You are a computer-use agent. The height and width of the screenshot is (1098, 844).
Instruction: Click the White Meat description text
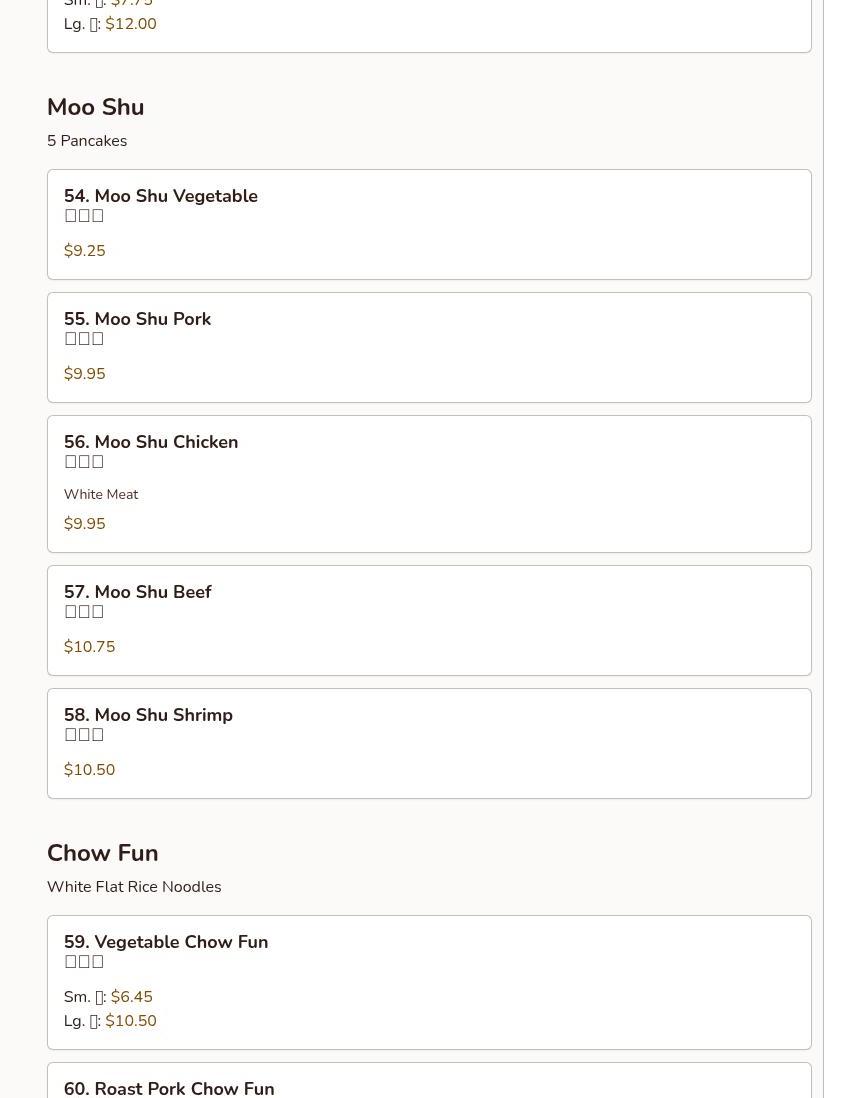(101, 495)
